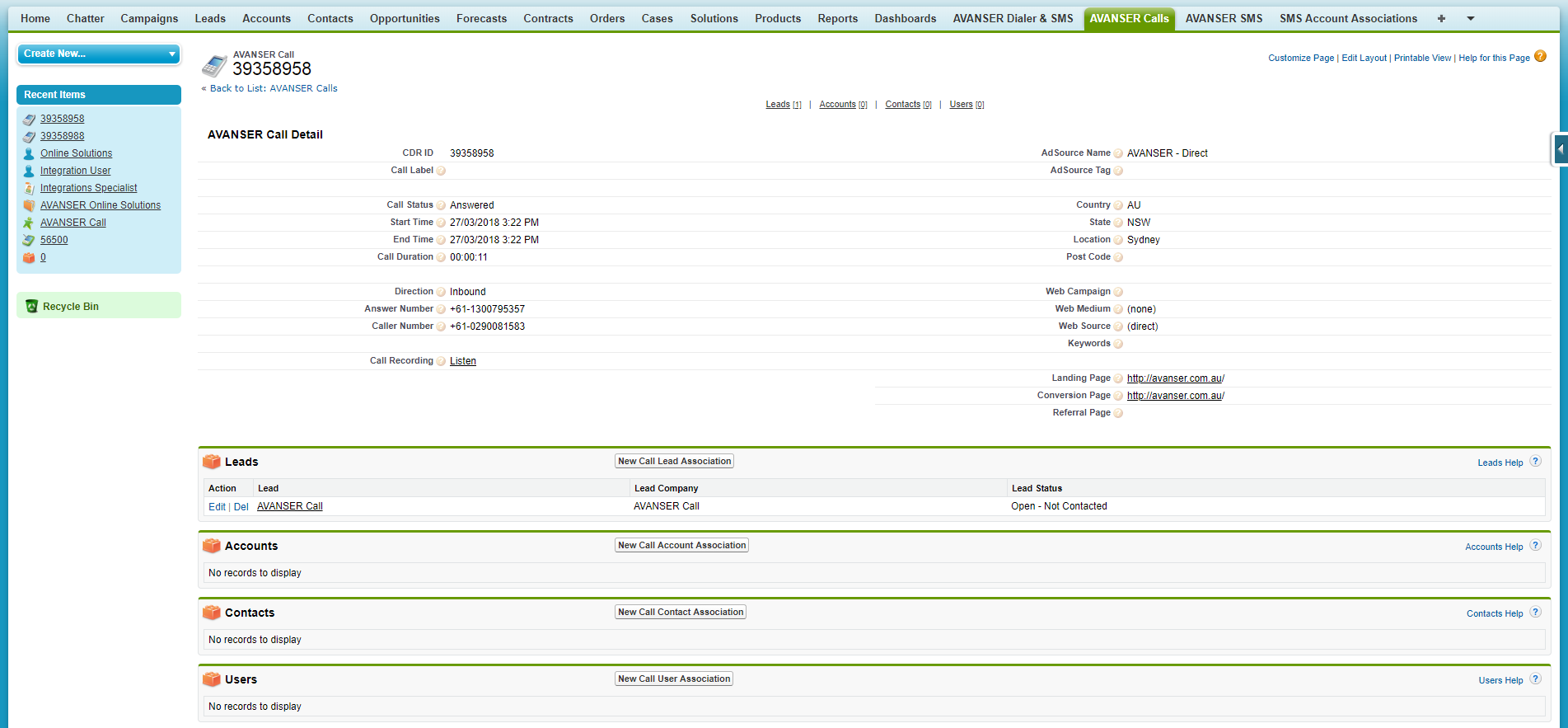Click the Call Recording help bubble icon

coord(441,361)
